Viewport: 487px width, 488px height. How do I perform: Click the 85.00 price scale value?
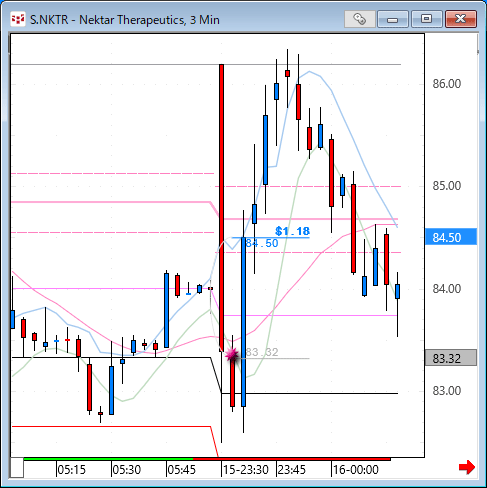point(447,186)
